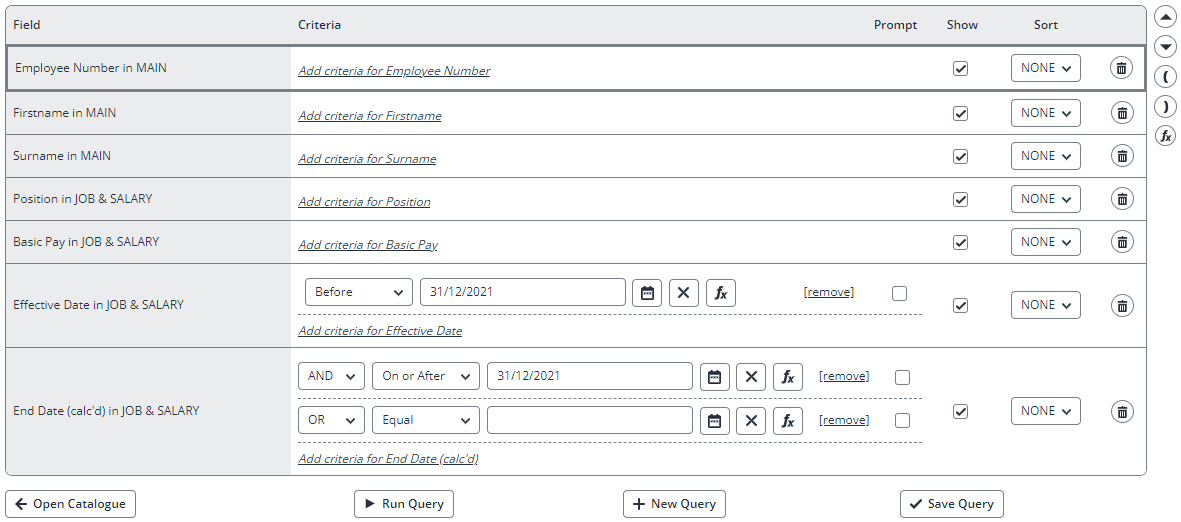
Task: Click the Save Query button
Action: click(x=951, y=504)
